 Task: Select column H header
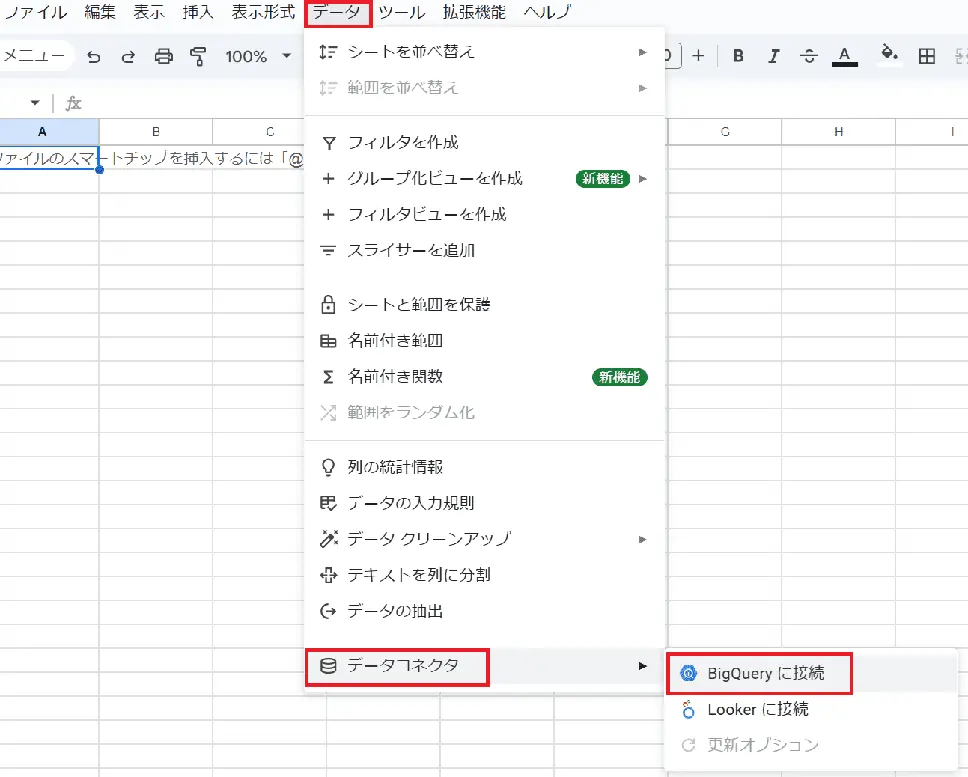pyautogui.click(x=838, y=131)
